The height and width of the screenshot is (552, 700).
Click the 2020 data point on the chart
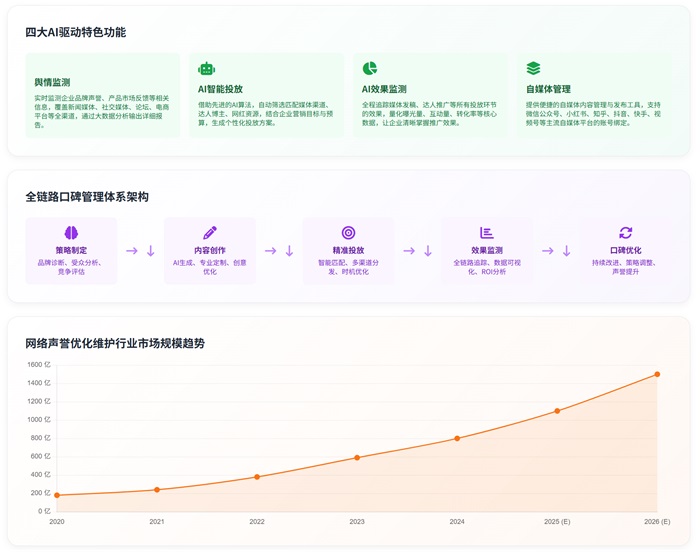[x=57, y=495]
